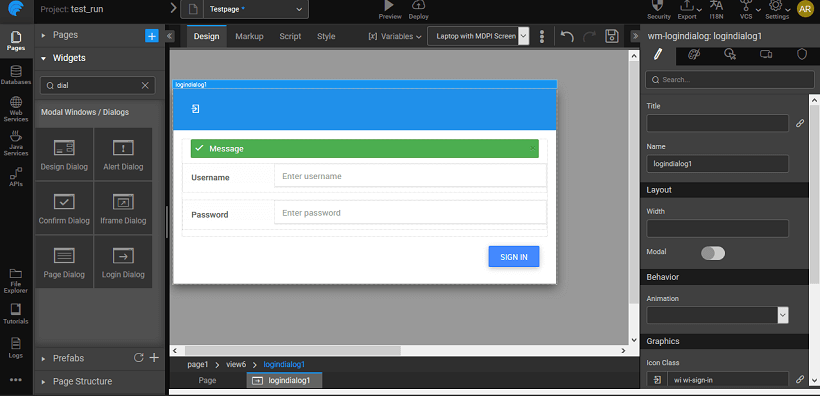This screenshot has height=396, width=820.
Task: Open the AR user profile avatar
Action: [x=805, y=9]
